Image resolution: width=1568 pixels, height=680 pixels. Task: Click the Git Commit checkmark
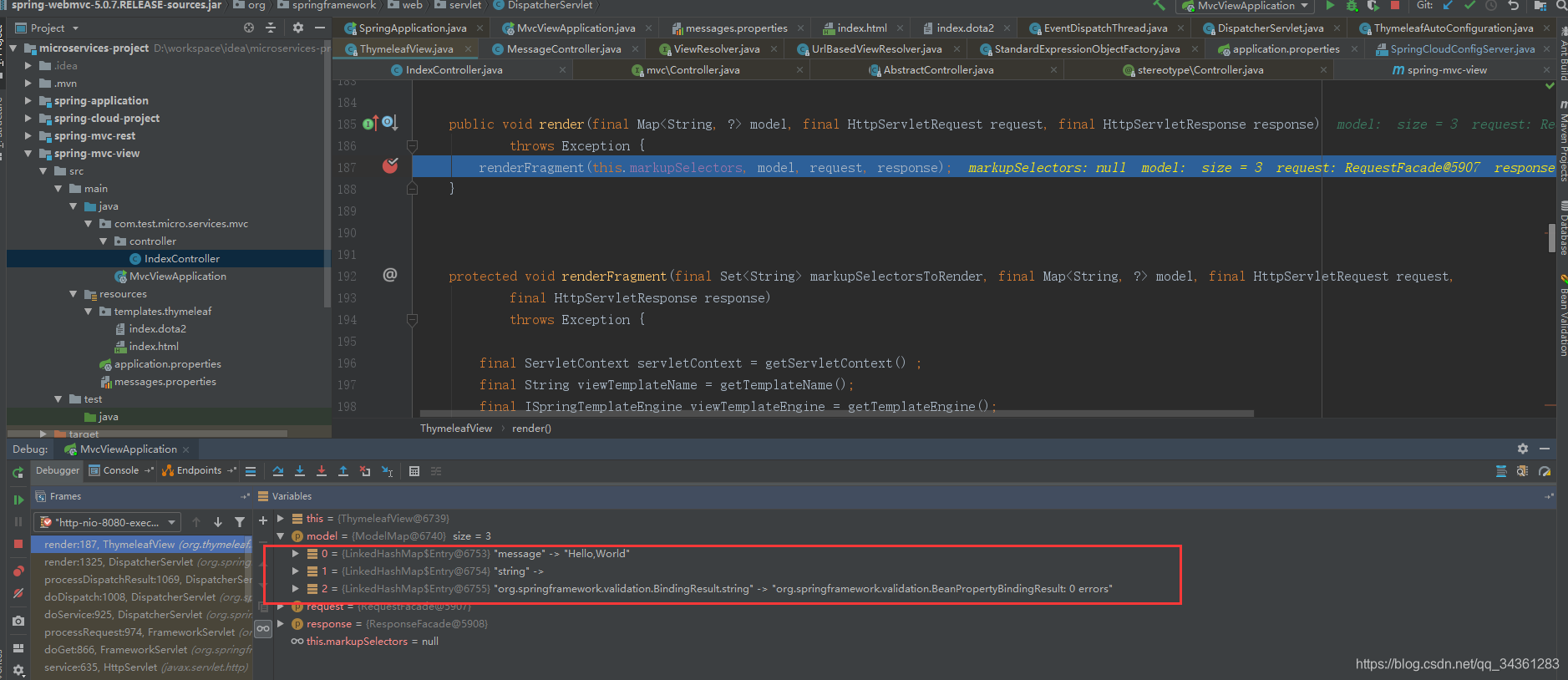1469,6
